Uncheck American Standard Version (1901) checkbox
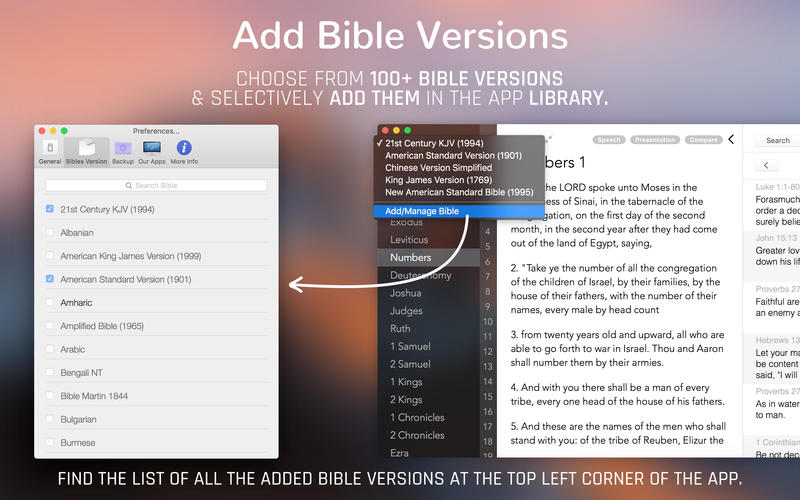The width and height of the screenshot is (800, 500). [x=49, y=279]
